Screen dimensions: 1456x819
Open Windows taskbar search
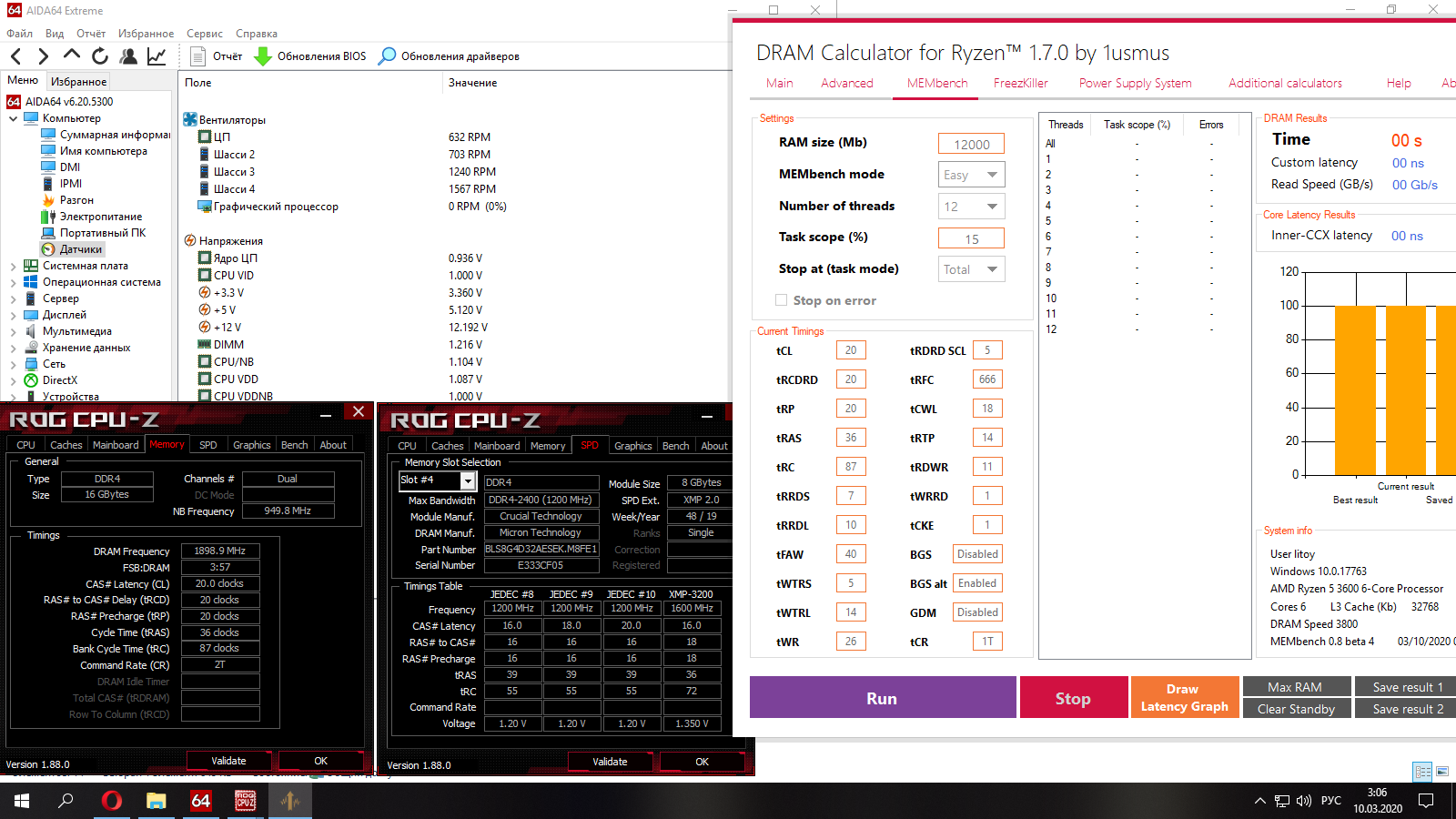point(66,801)
